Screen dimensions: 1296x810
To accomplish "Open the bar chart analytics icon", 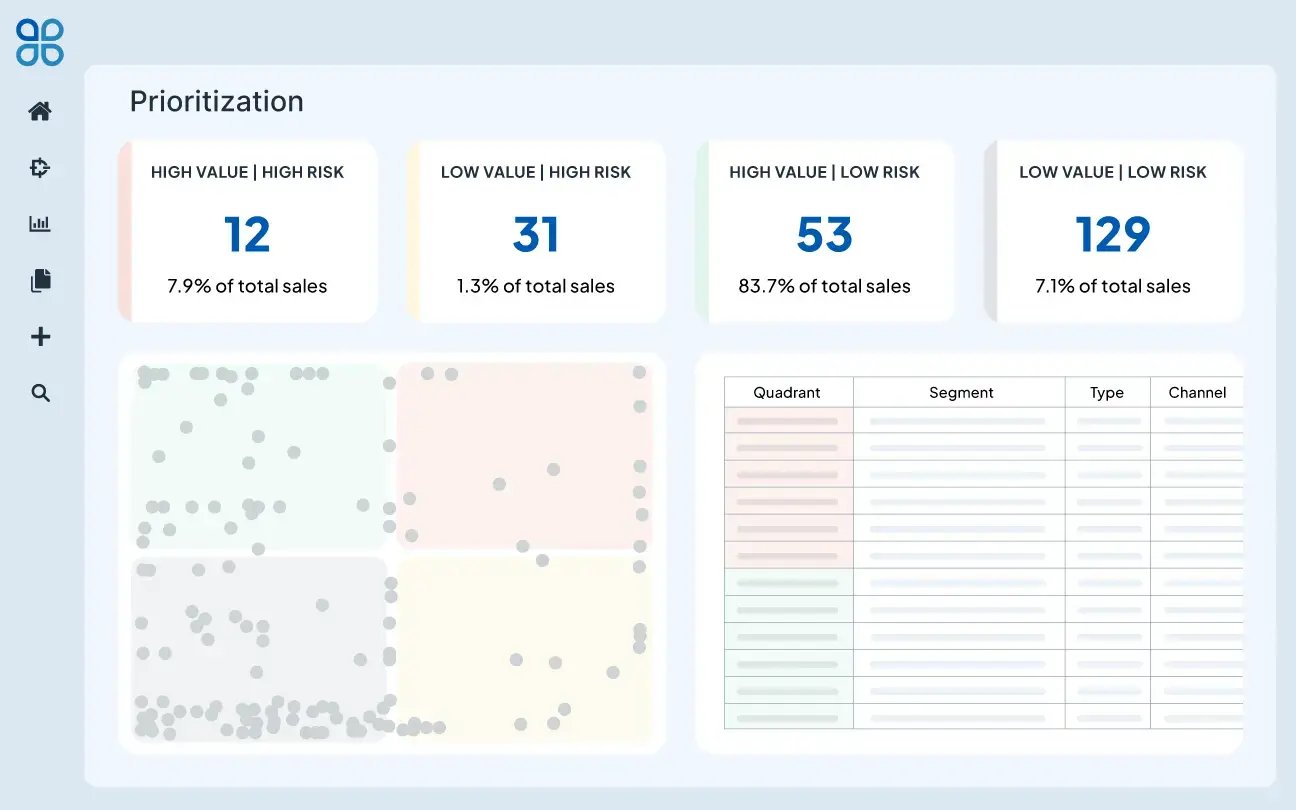I will (x=40, y=224).
